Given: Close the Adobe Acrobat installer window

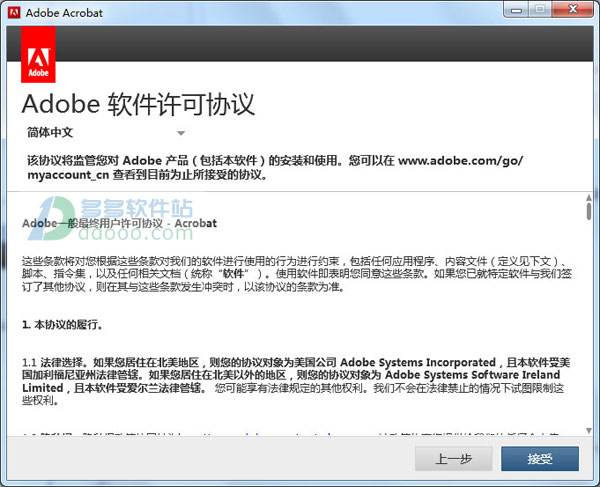Looking at the screenshot, I should coord(573,10).
